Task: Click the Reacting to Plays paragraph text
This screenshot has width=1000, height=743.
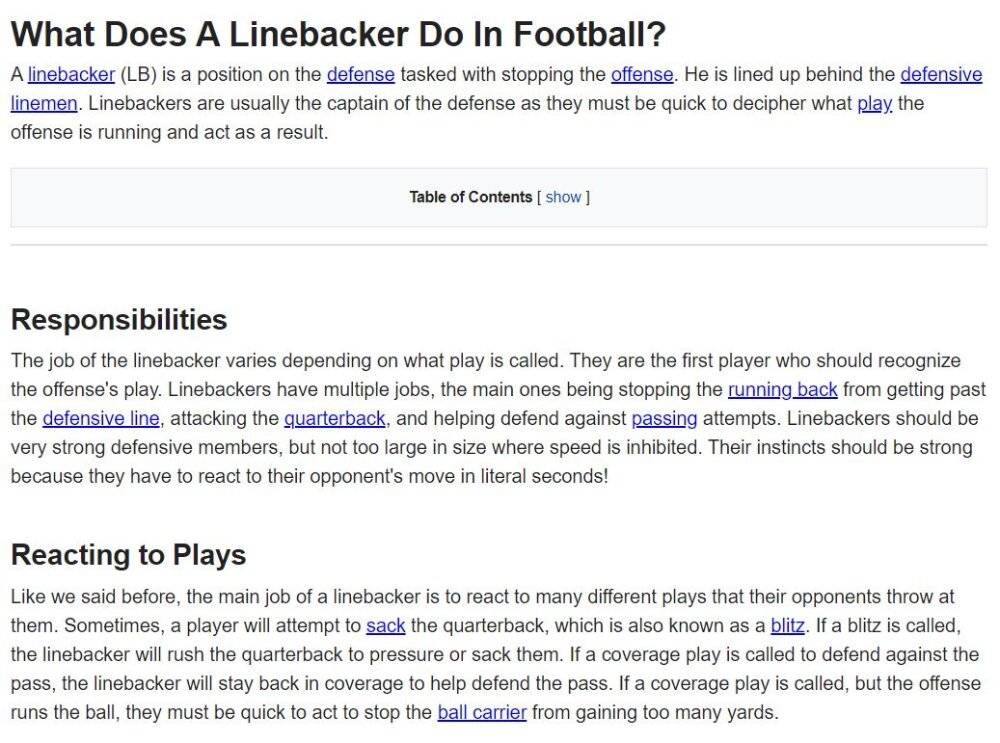Action: (x=496, y=654)
